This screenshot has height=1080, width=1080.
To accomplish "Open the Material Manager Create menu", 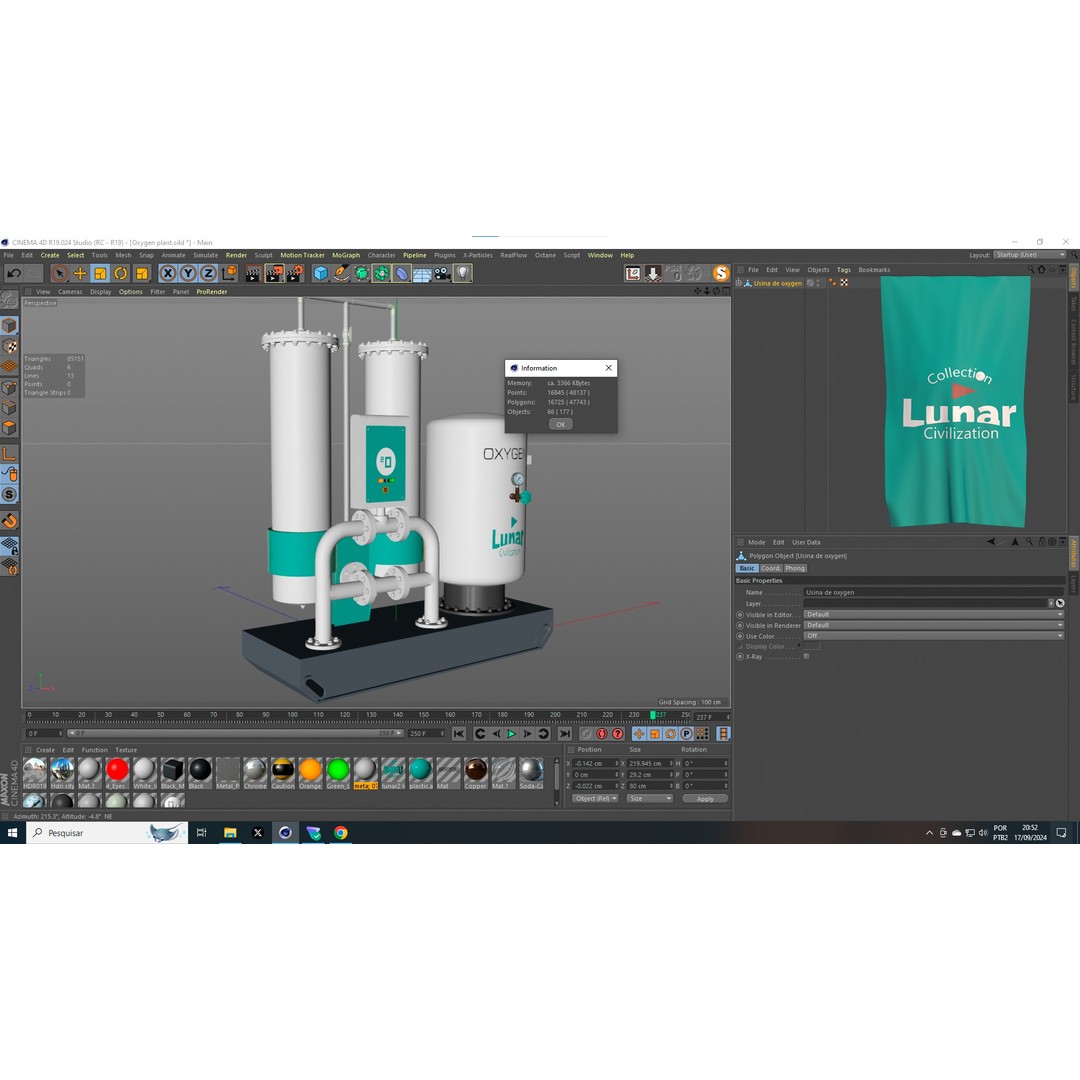I will point(45,750).
